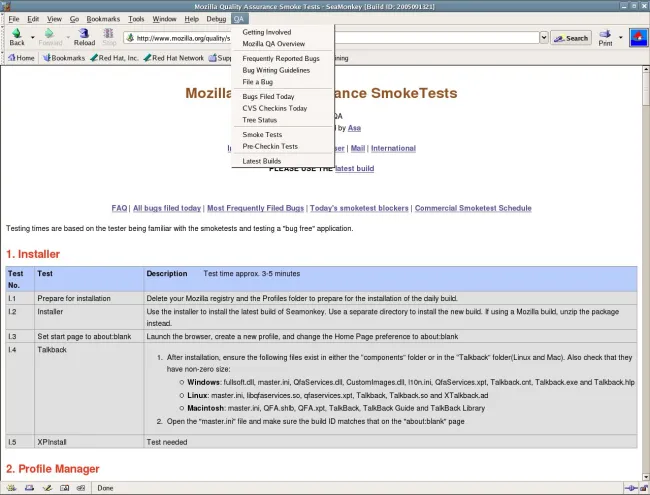Screen dimensions: 650x495
Task: Click the Back navigation arrow icon
Action: [17, 34]
